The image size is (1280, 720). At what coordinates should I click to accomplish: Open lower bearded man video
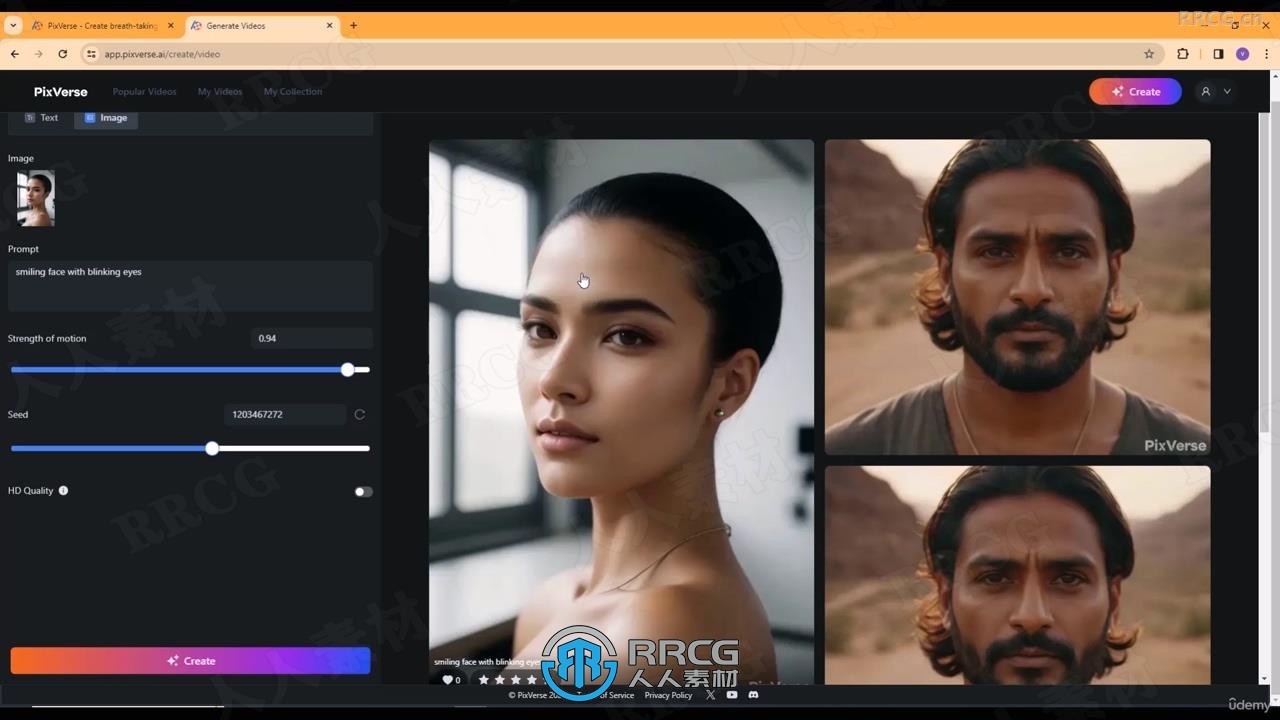click(x=1017, y=575)
